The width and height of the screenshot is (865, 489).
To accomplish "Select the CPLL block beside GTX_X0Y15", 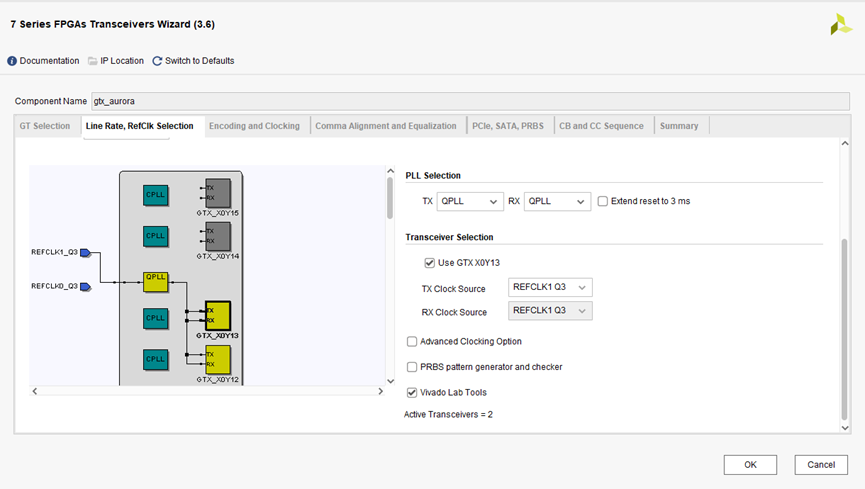I will 156,195.
